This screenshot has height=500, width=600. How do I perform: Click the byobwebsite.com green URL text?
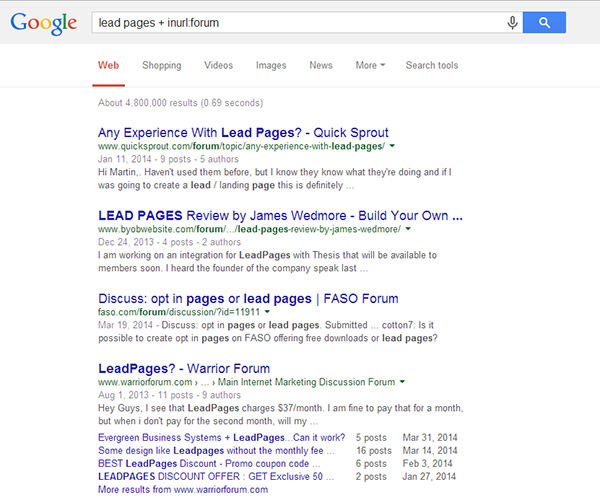(249, 229)
